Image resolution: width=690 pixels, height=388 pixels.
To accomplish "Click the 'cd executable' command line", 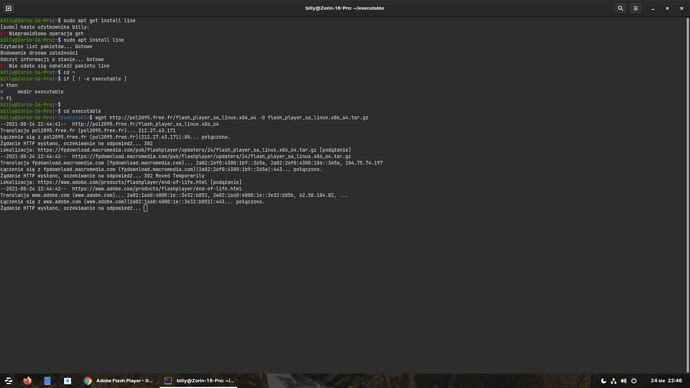I will coord(82,111).
